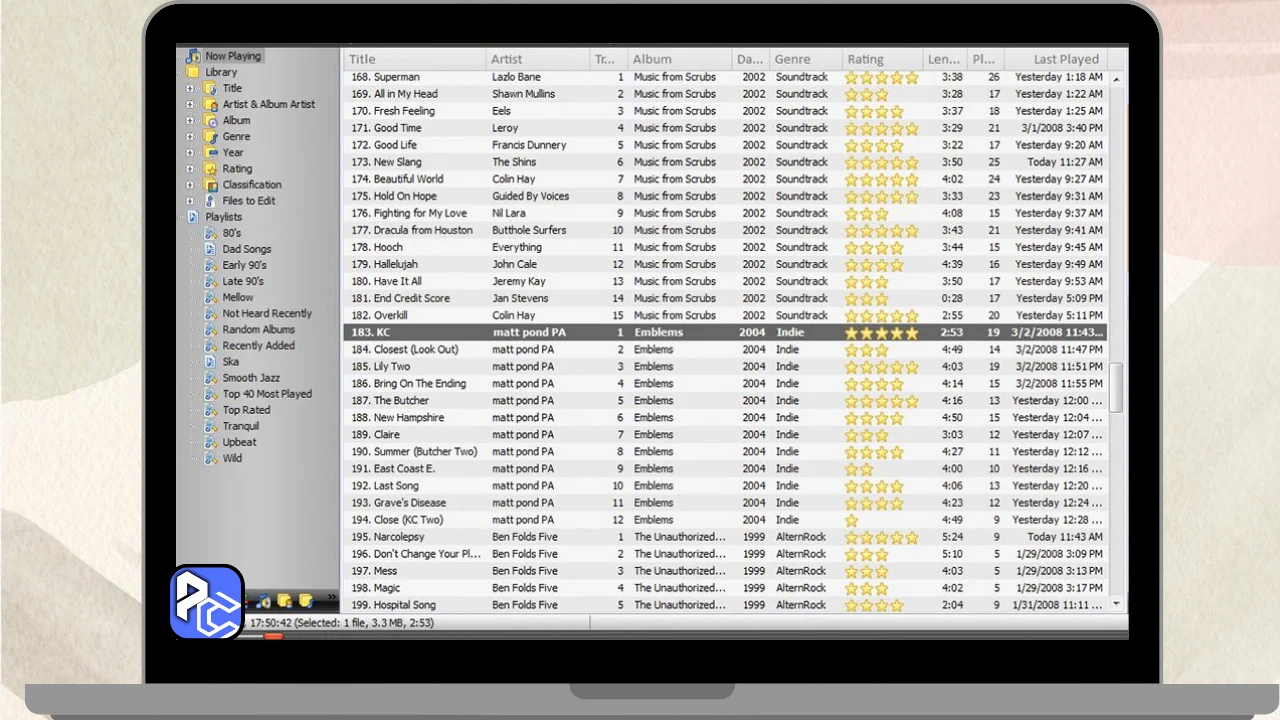Open the Top 40 Most Played playlist

[x=267, y=394]
